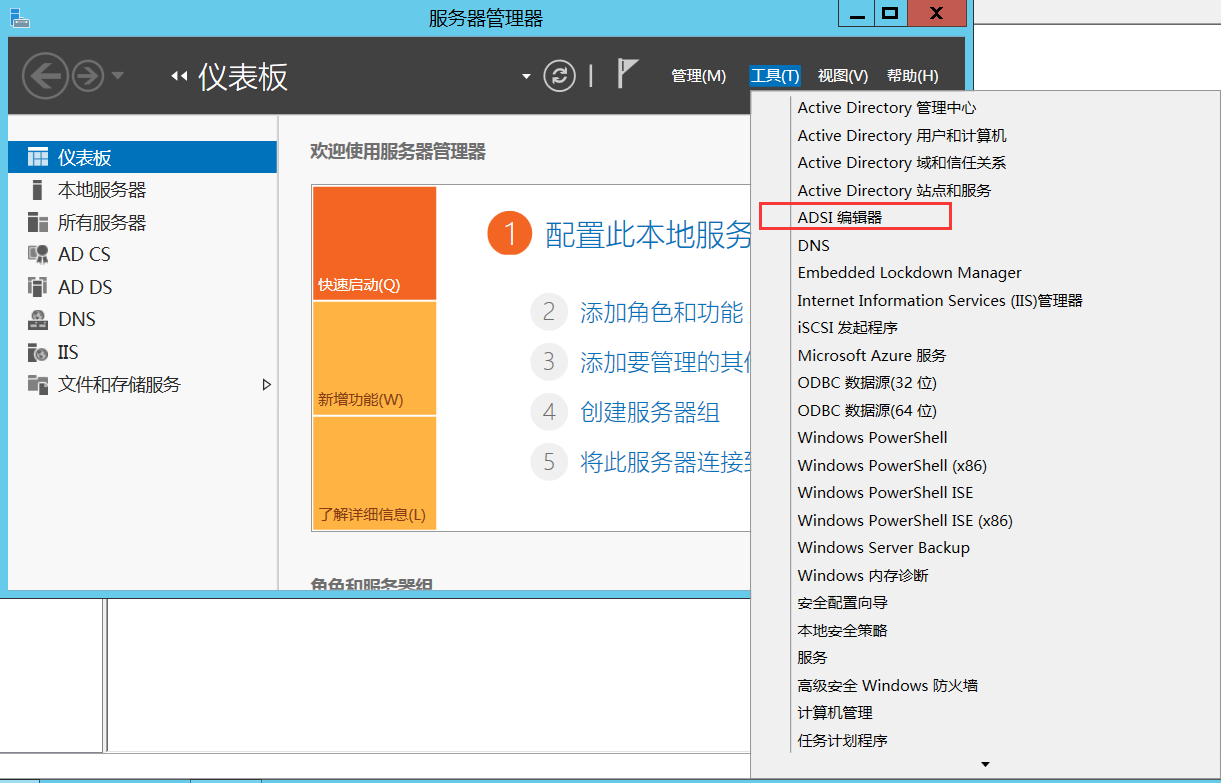Open the 视图(V) menu

[843, 76]
